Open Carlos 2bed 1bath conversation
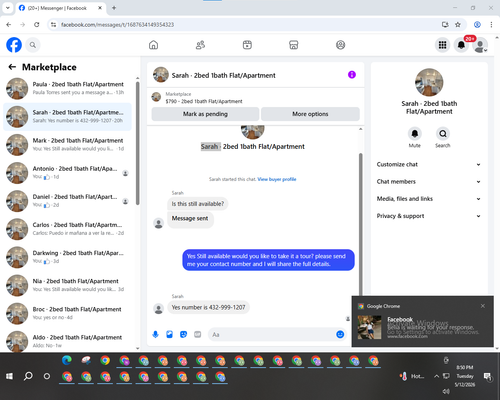The width and height of the screenshot is (500, 400). (67, 229)
